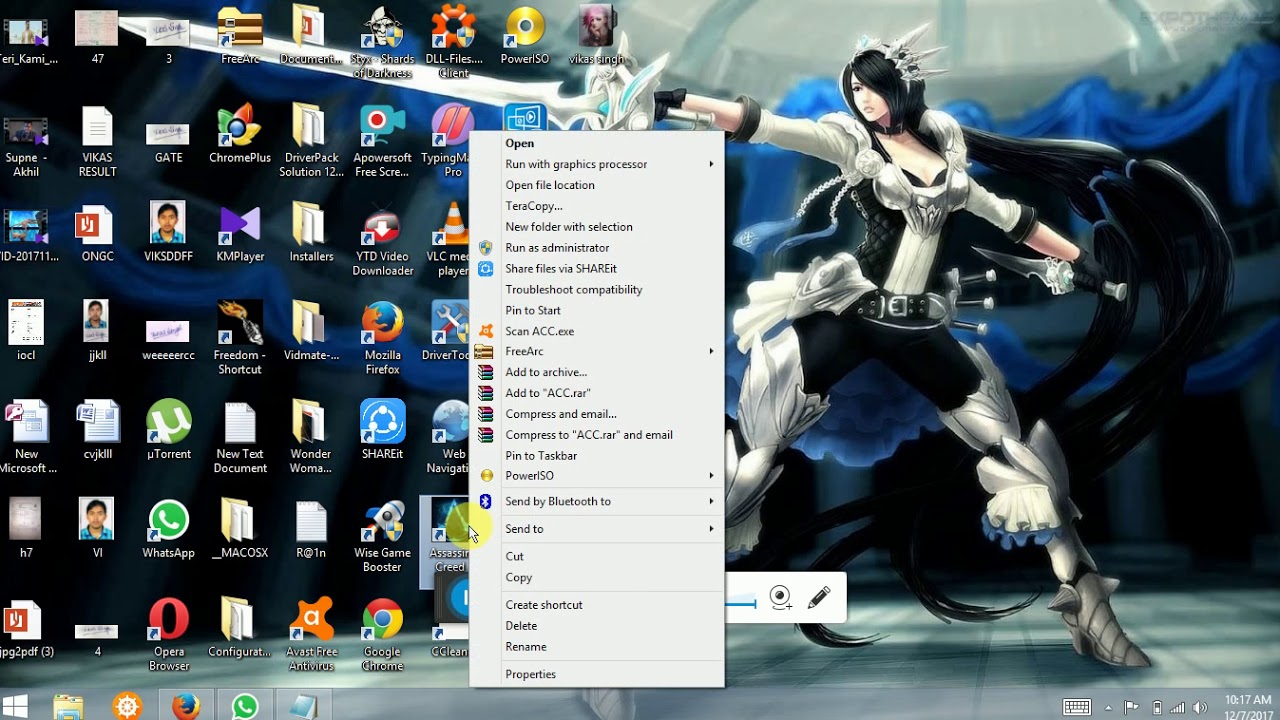
Task: Select the Wise Game Booster icon
Action: pyautogui.click(x=382, y=536)
